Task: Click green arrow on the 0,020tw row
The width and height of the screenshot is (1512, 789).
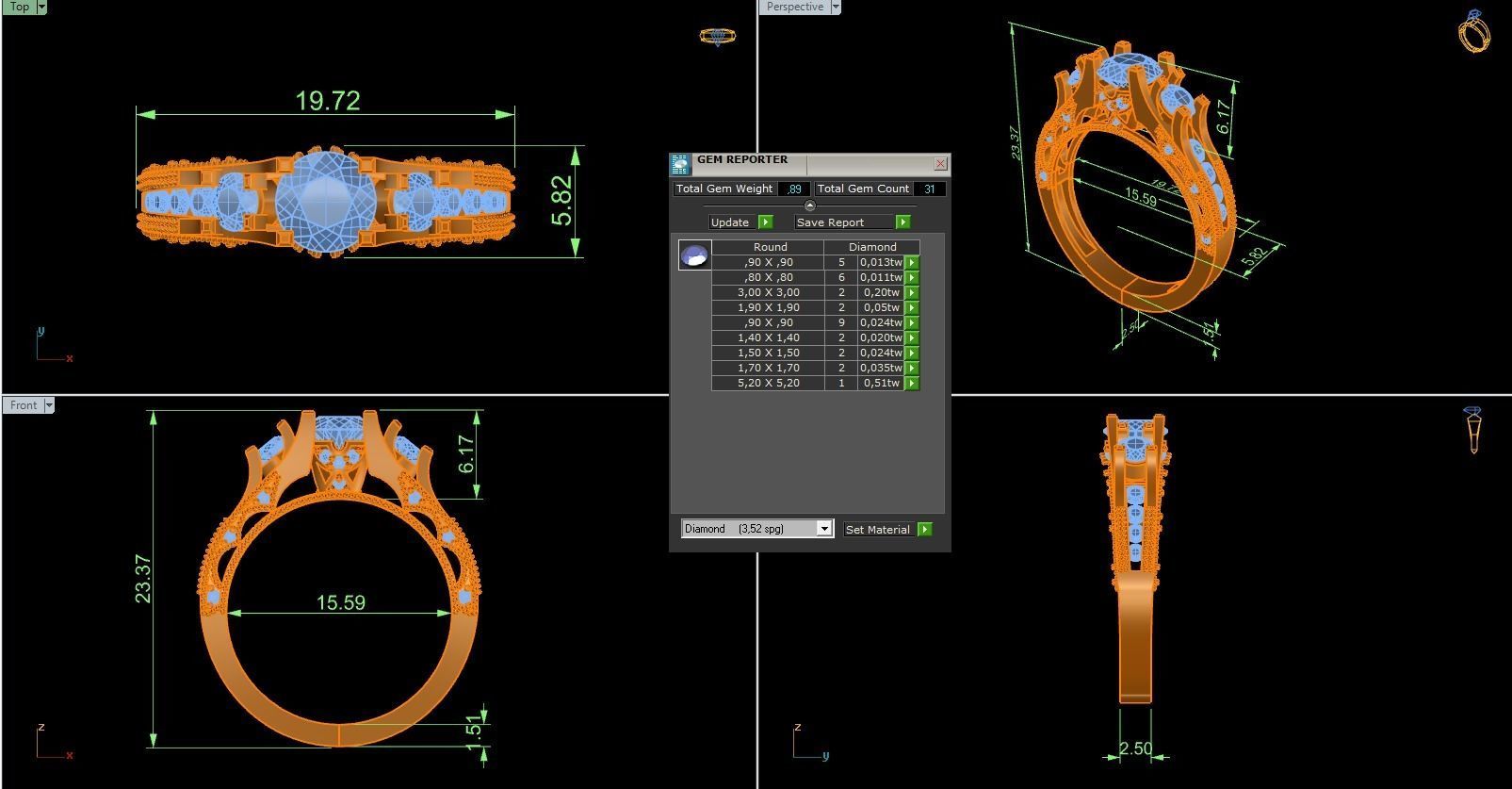Action: pyautogui.click(x=912, y=338)
